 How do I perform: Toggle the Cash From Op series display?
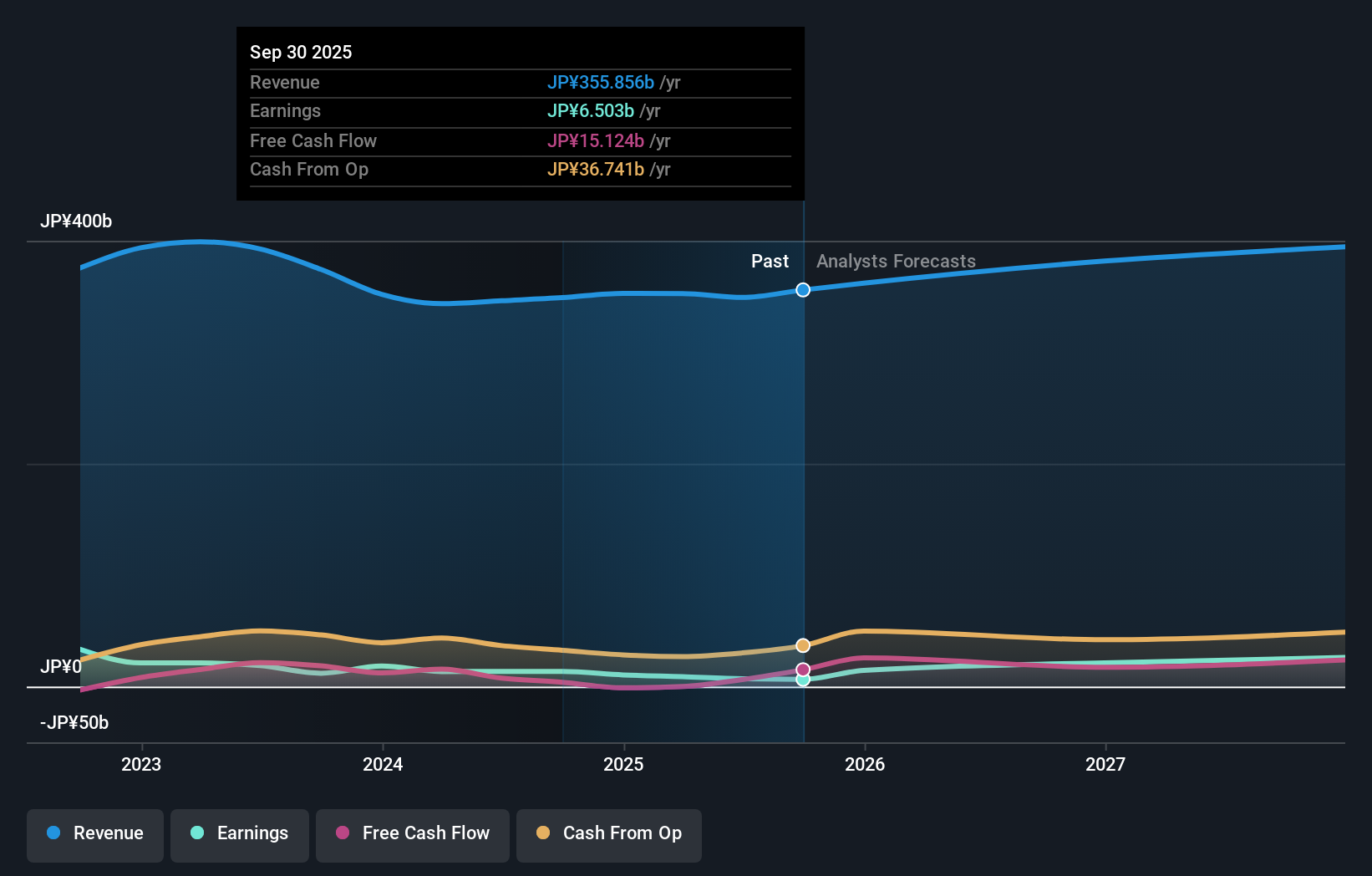(609, 833)
